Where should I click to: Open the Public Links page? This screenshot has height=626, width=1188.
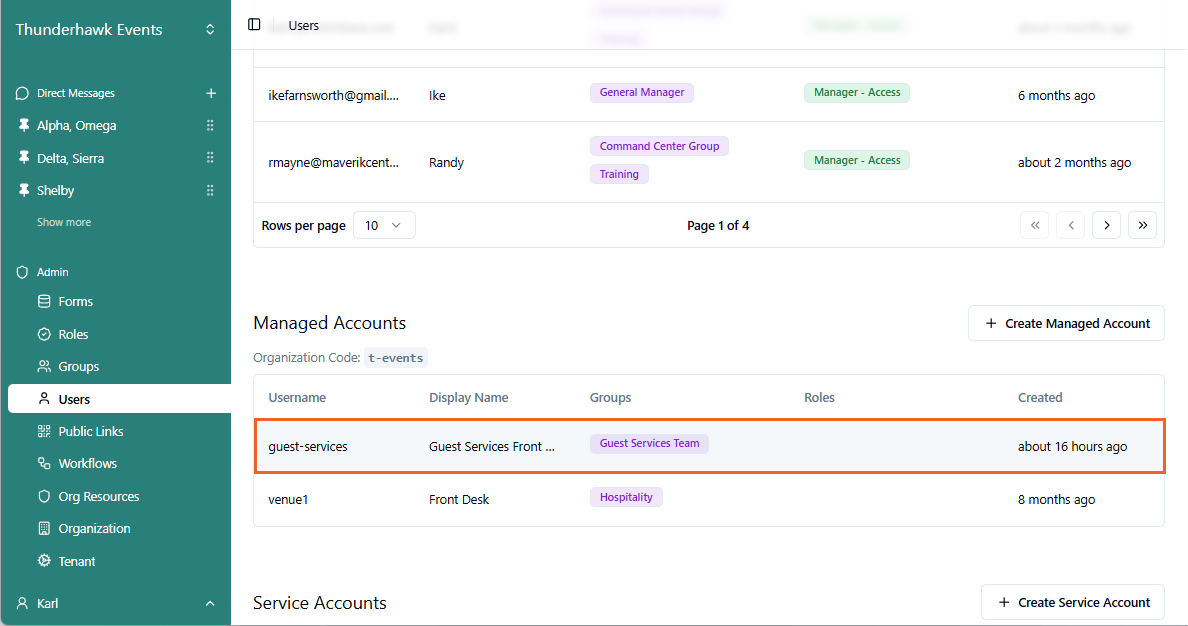(90, 431)
